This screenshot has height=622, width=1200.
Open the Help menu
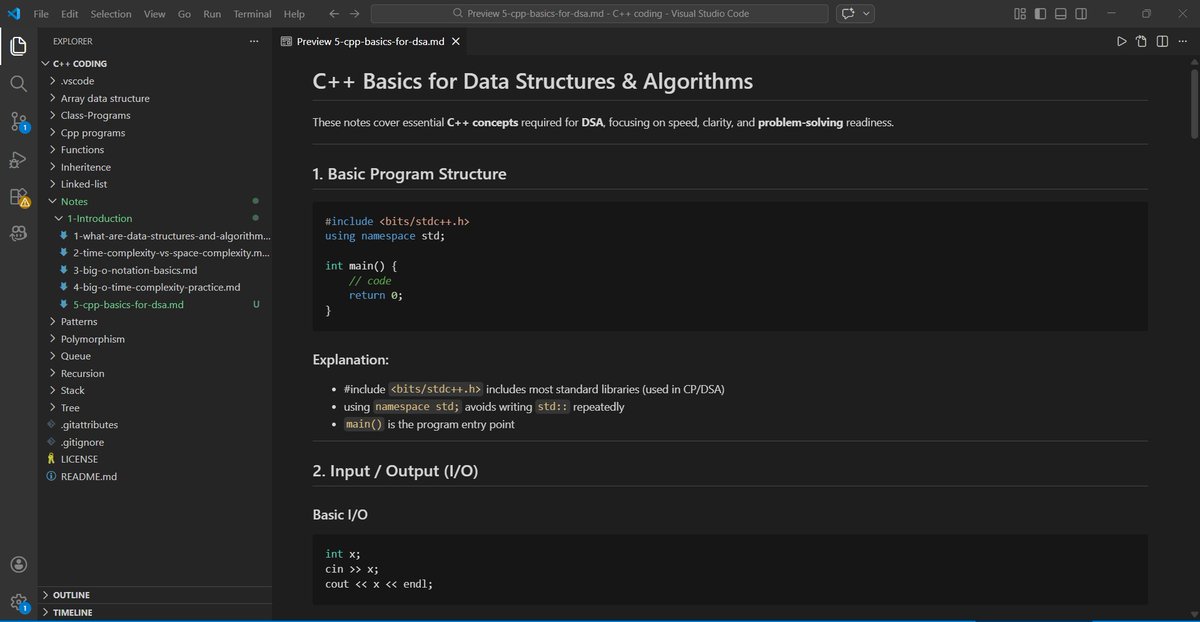click(x=294, y=14)
